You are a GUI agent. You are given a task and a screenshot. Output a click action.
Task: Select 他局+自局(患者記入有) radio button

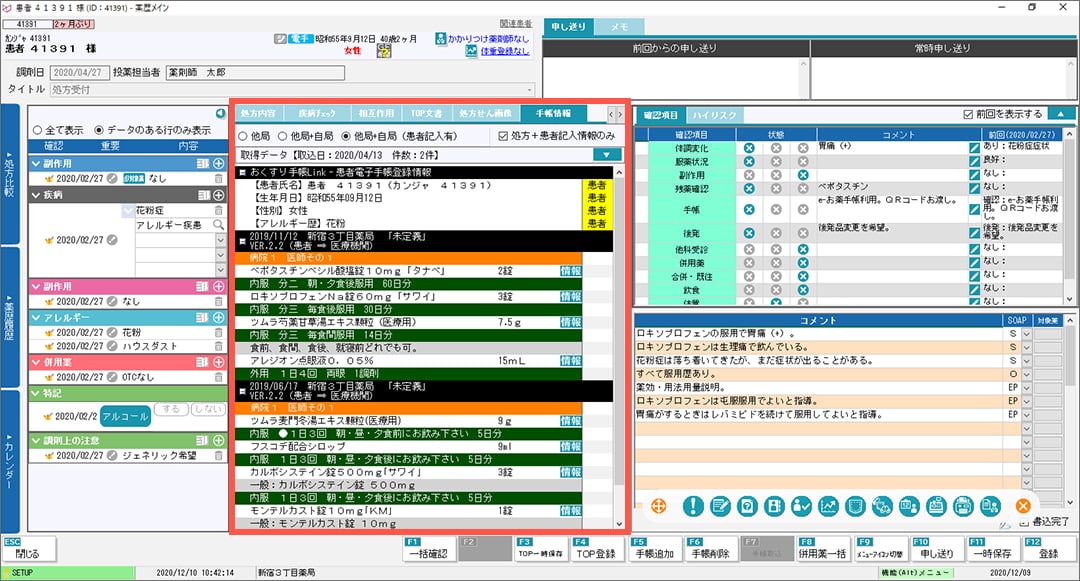pos(346,136)
